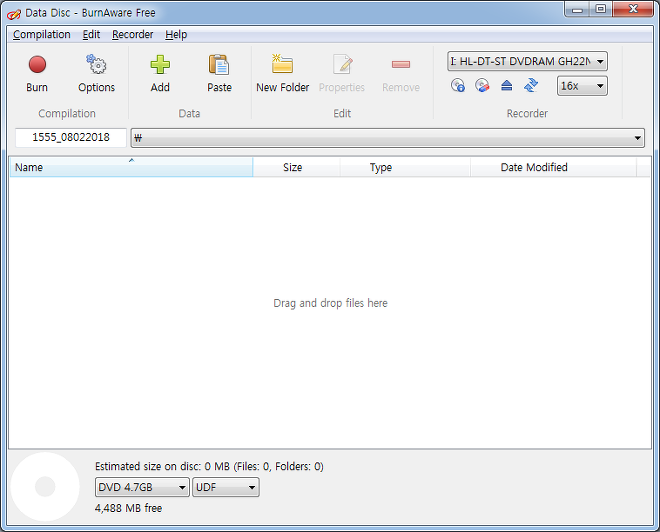Expand the HL-DT-ST DVDRAM recorder dropdown

527,61
